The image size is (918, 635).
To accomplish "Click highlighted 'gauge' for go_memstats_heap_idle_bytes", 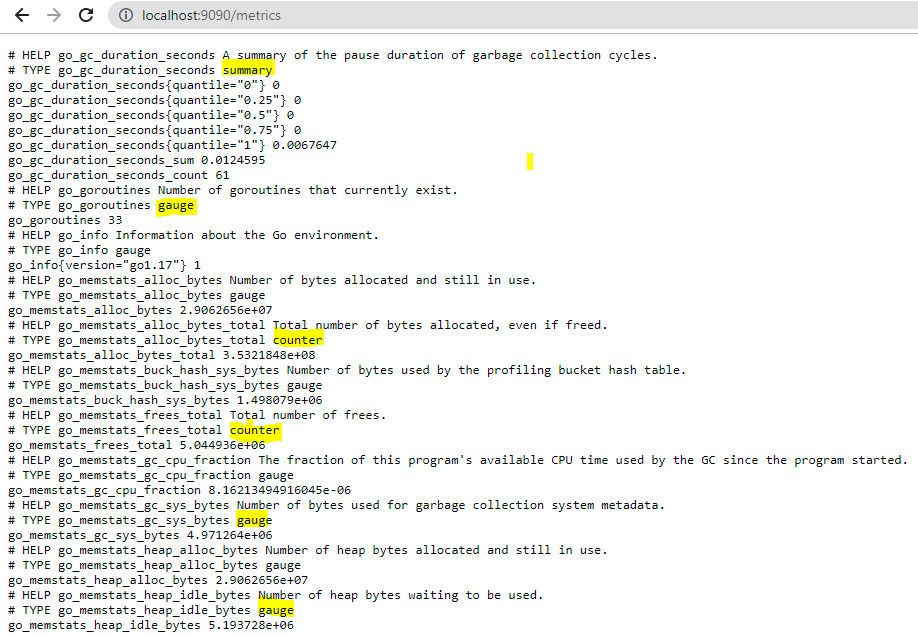I will pyautogui.click(x=276, y=610).
